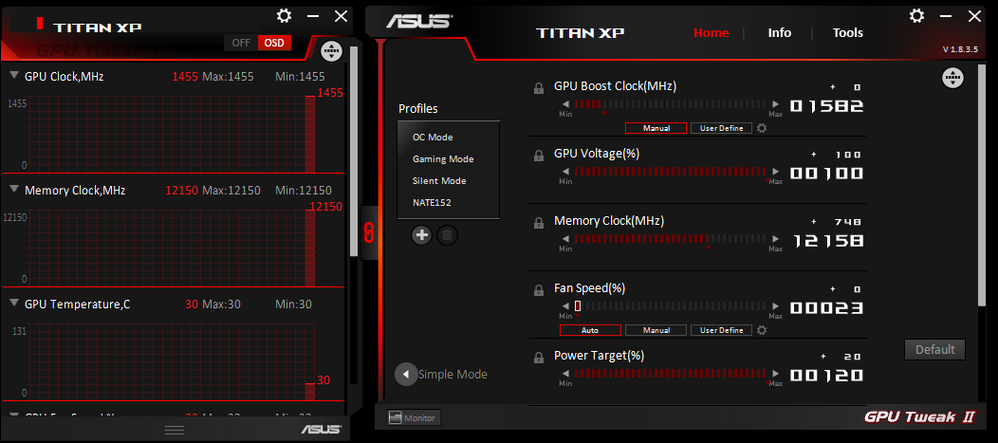Image resolution: width=998 pixels, height=443 pixels.
Task: Select User Define for GPU Boost Clock
Action: point(721,128)
